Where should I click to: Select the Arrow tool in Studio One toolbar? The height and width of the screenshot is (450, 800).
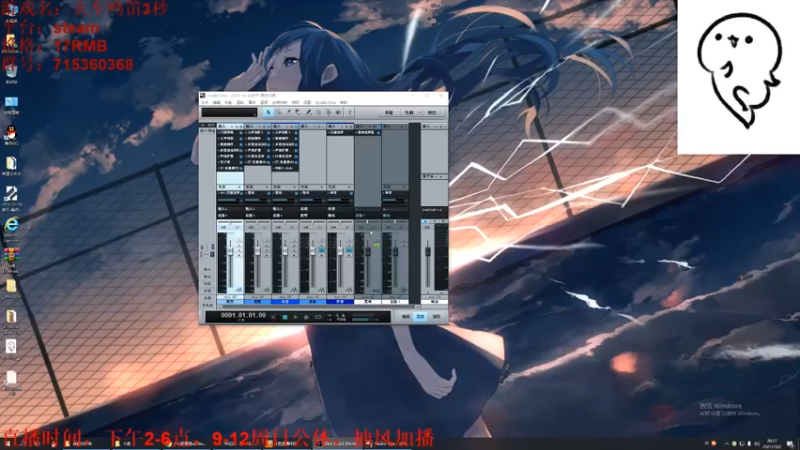(268, 112)
